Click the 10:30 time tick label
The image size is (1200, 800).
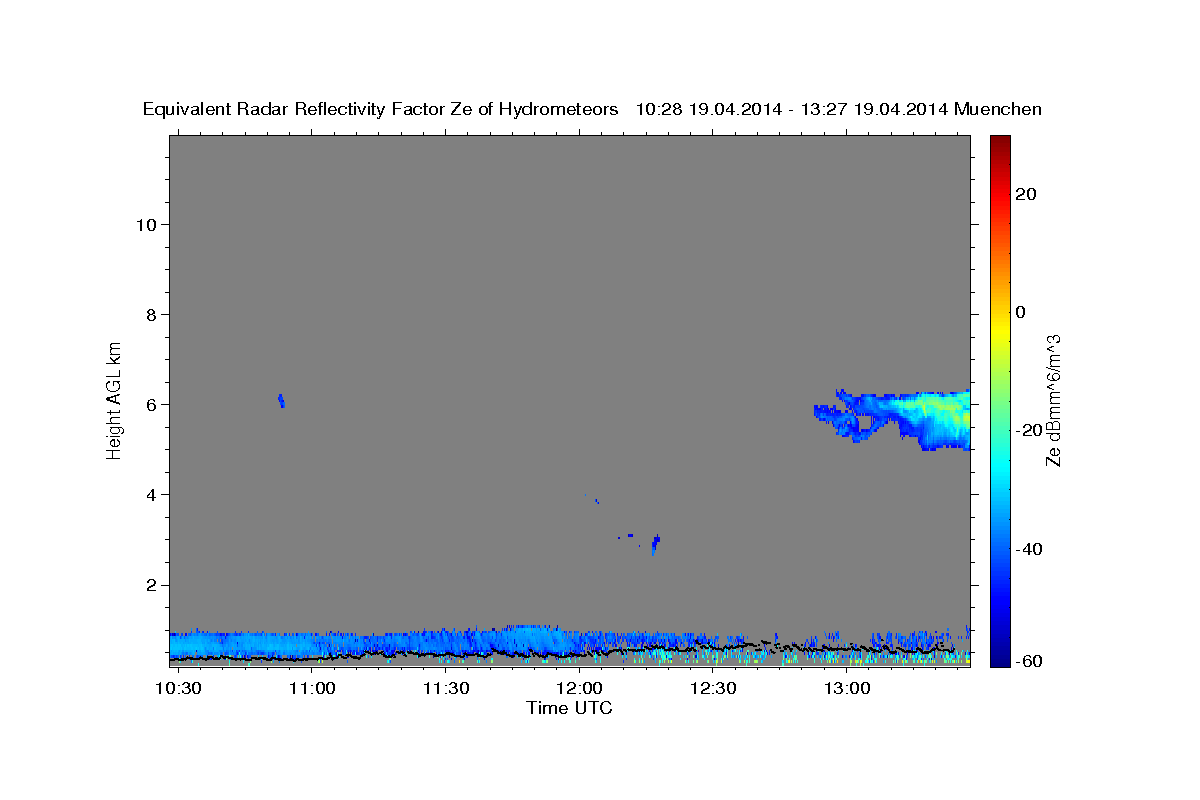[x=179, y=688]
